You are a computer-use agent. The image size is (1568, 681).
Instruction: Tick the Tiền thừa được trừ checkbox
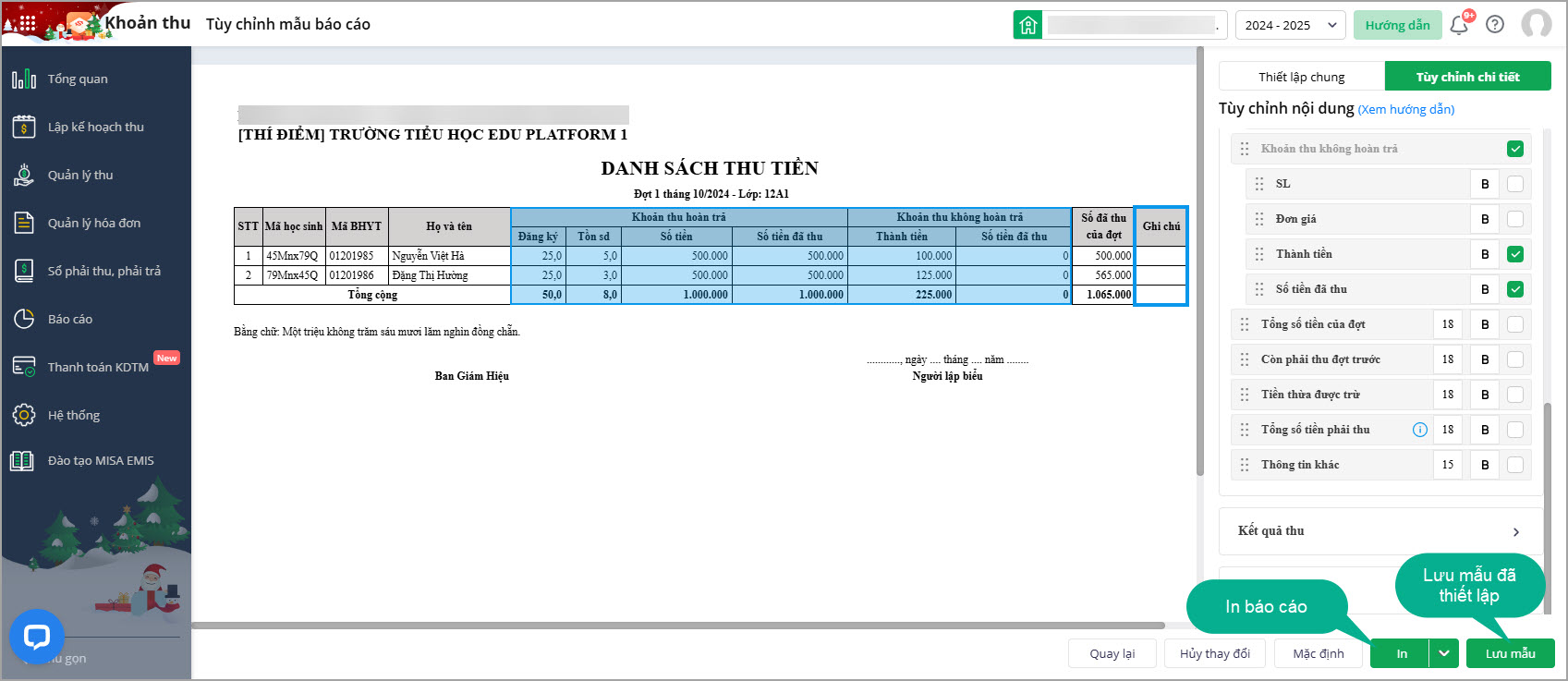pyautogui.click(x=1515, y=395)
